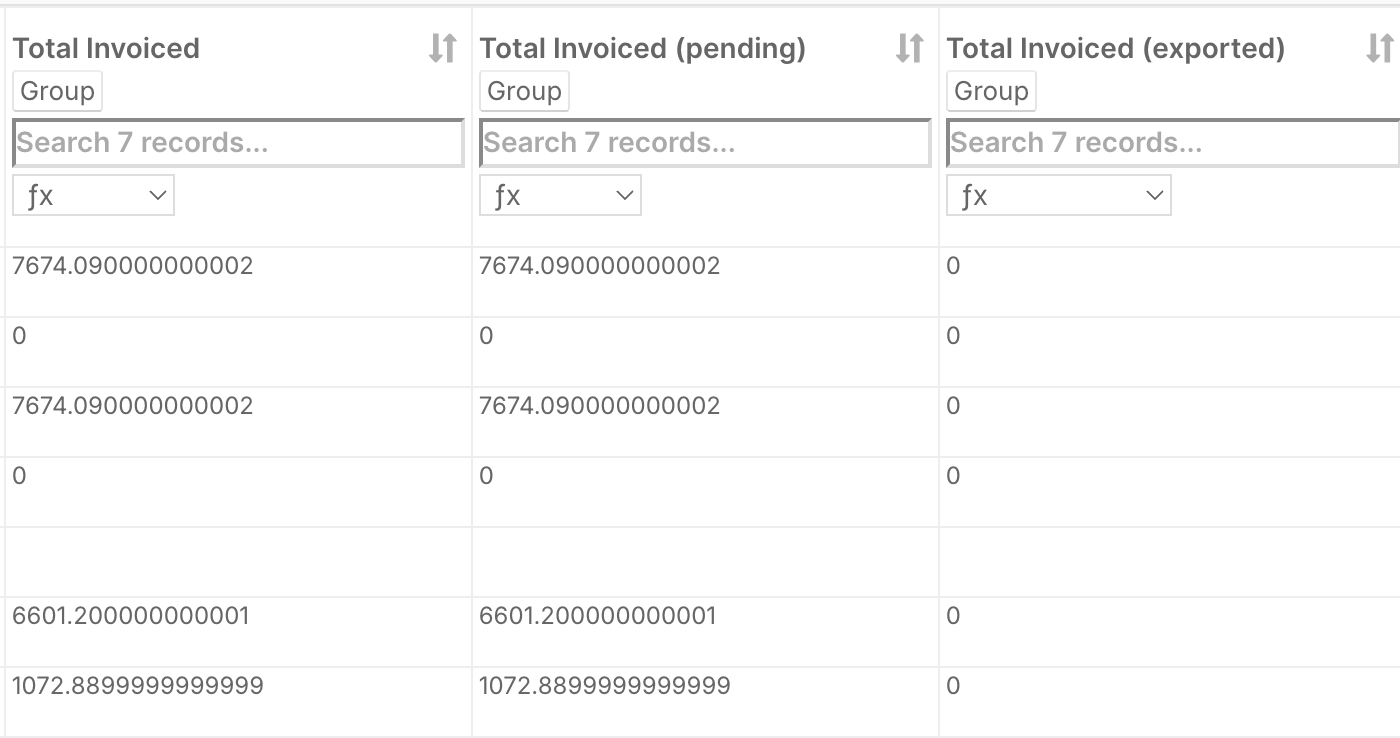This screenshot has width=1400, height=738.
Task: Group records by Total Invoiced (pending)
Action: point(524,91)
